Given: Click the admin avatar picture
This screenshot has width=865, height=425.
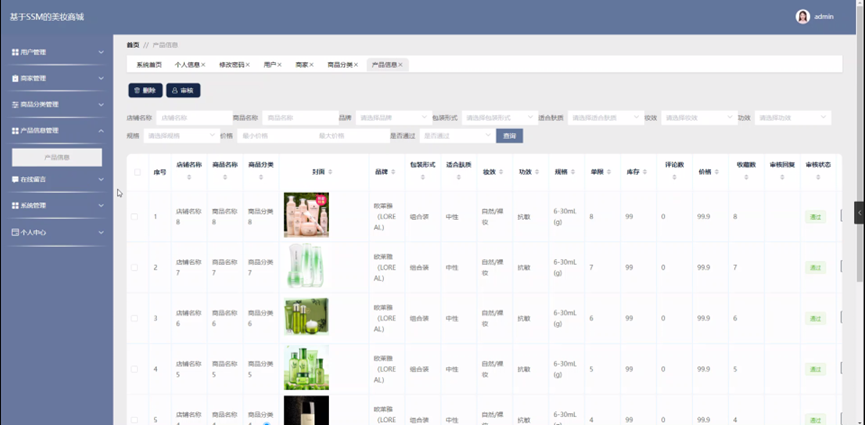Looking at the screenshot, I should point(803,17).
